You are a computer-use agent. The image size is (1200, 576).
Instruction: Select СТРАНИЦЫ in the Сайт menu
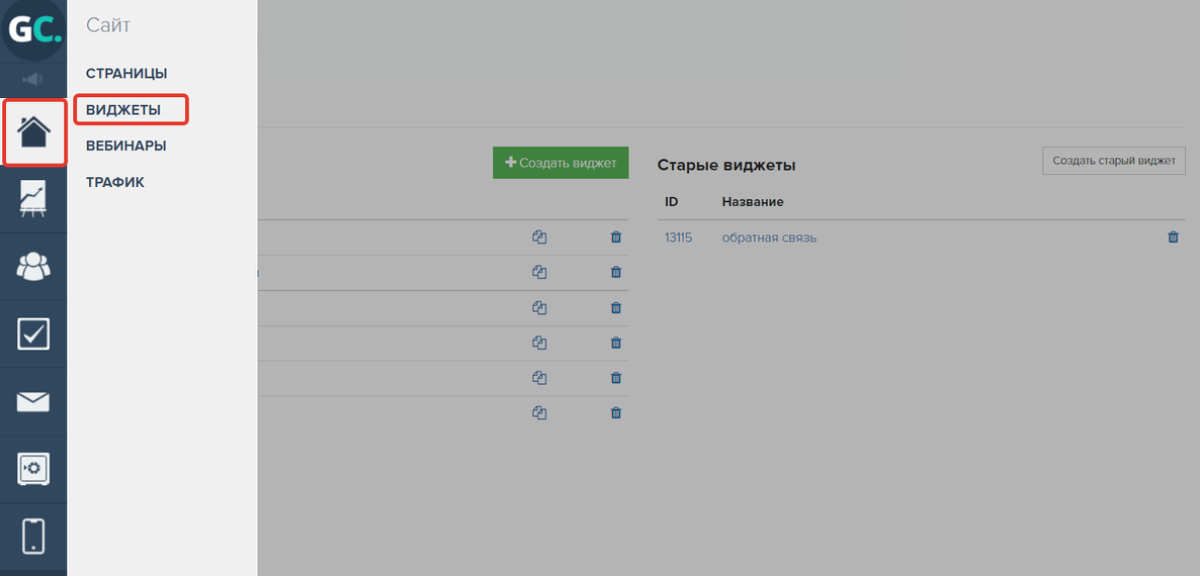pyautogui.click(x=126, y=73)
